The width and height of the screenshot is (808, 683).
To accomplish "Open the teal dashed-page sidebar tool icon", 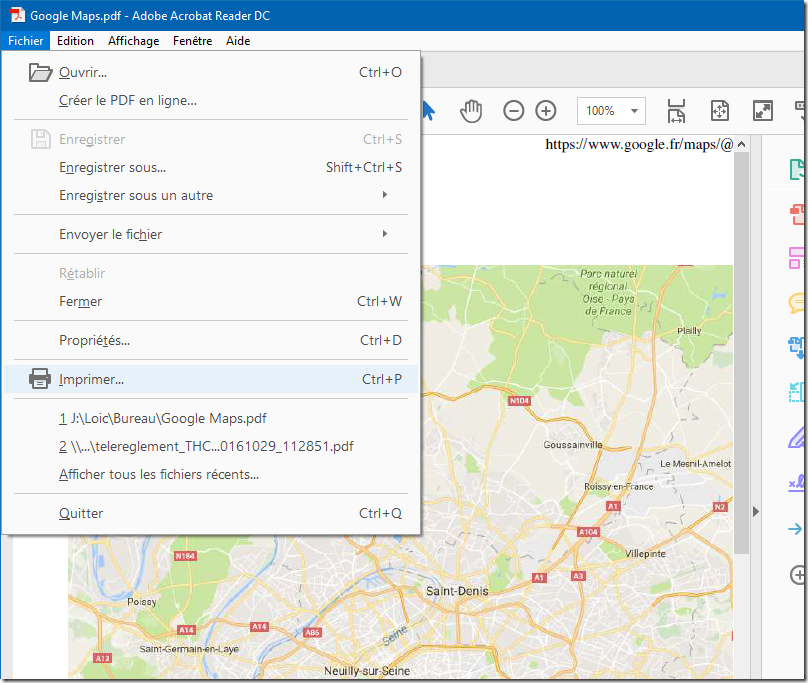I will pyautogui.click(x=797, y=392).
